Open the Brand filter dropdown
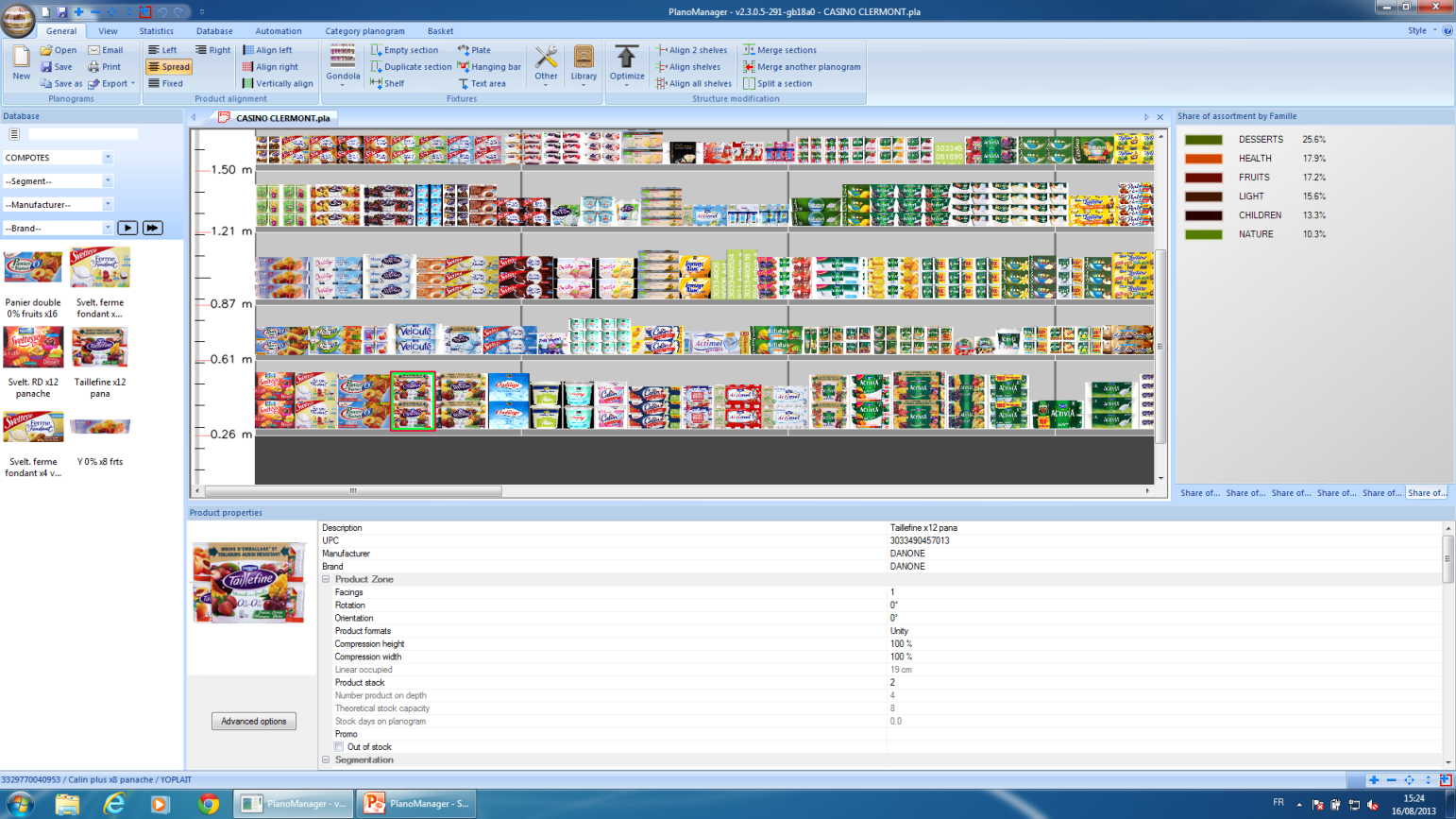This screenshot has width=1456, height=819. [108, 229]
